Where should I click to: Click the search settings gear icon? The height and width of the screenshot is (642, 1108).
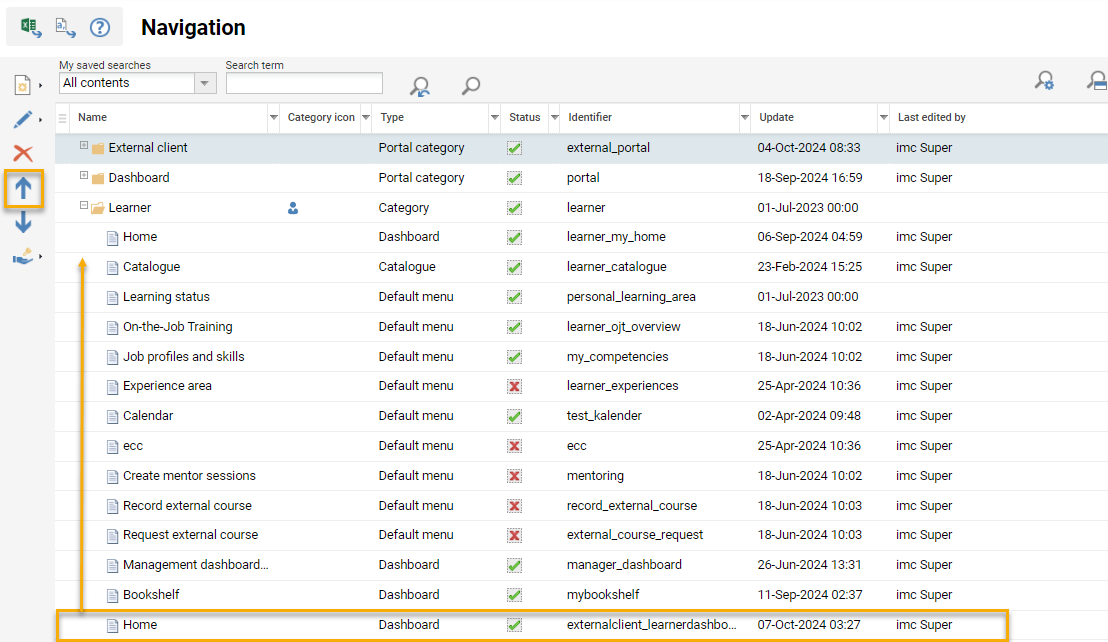click(x=1044, y=81)
